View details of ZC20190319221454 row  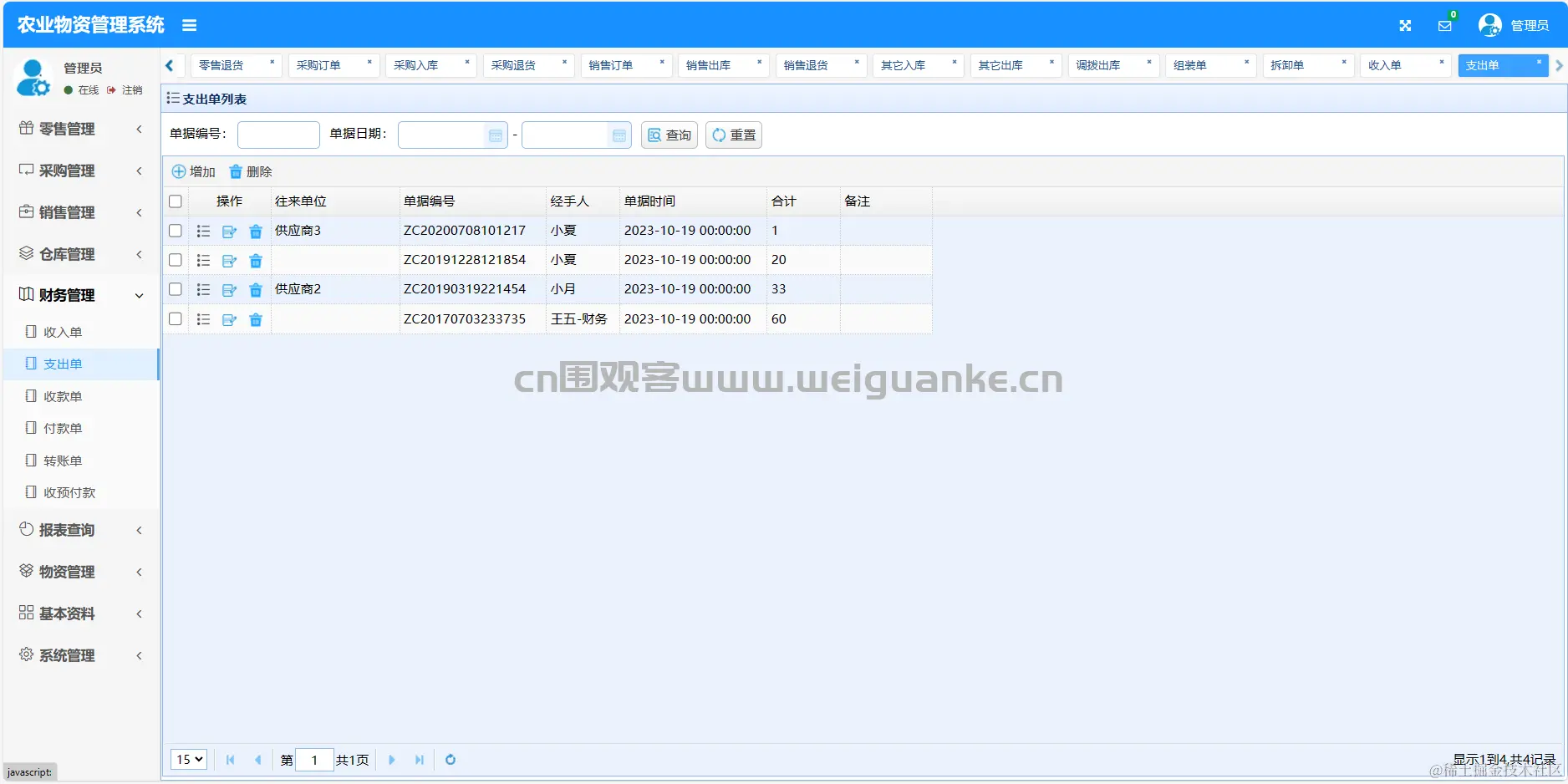(x=203, y=290)
